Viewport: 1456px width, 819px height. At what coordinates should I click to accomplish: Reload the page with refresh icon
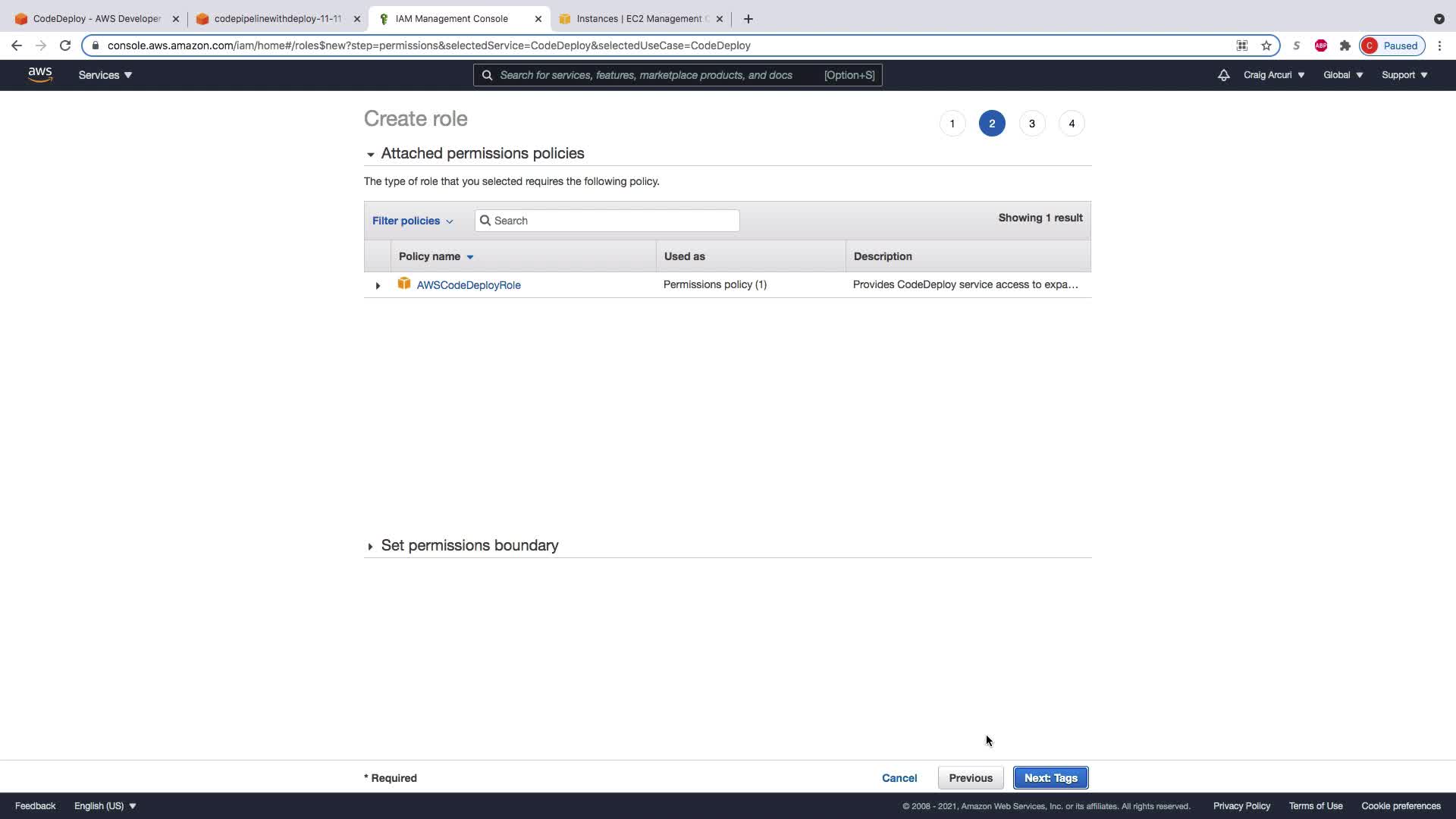(65, 45)
